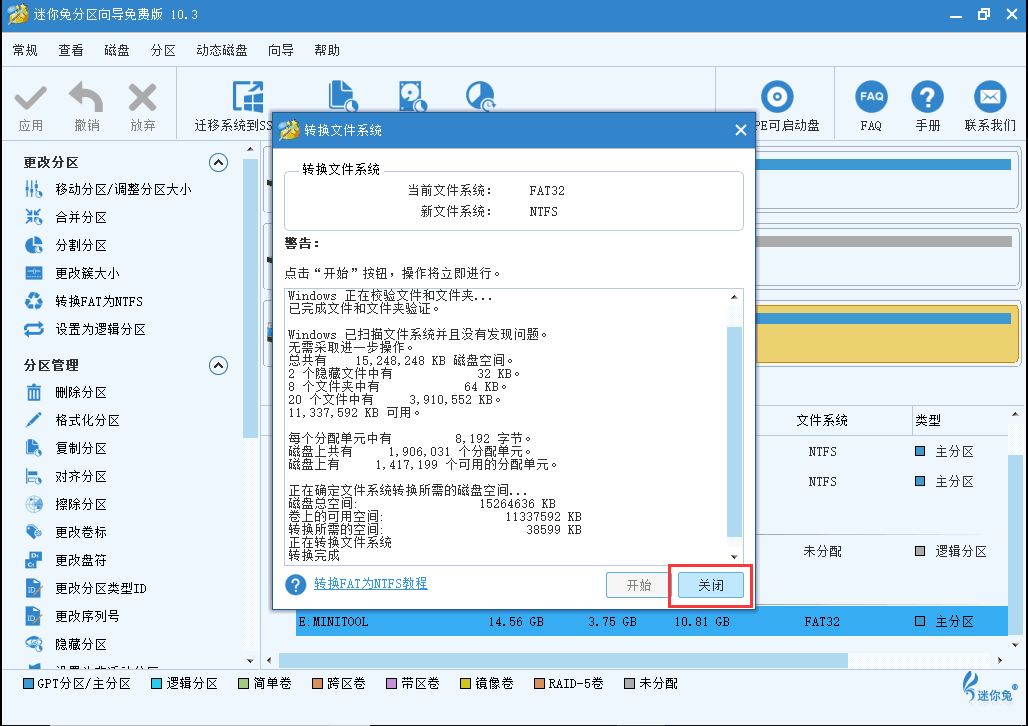The width and height of the screenshot is (1028, 726).
Task: Click the 跨区卷 legend swatch
Action: 317,683
